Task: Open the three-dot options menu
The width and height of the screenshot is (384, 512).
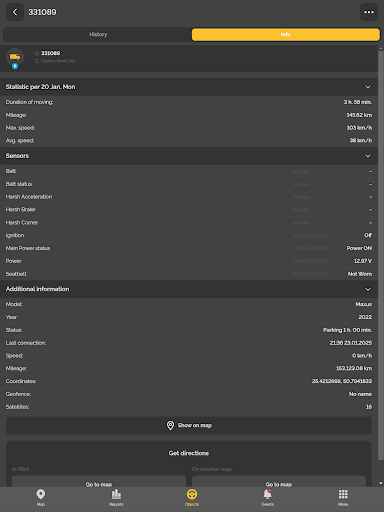Action: tap(369, 12)
